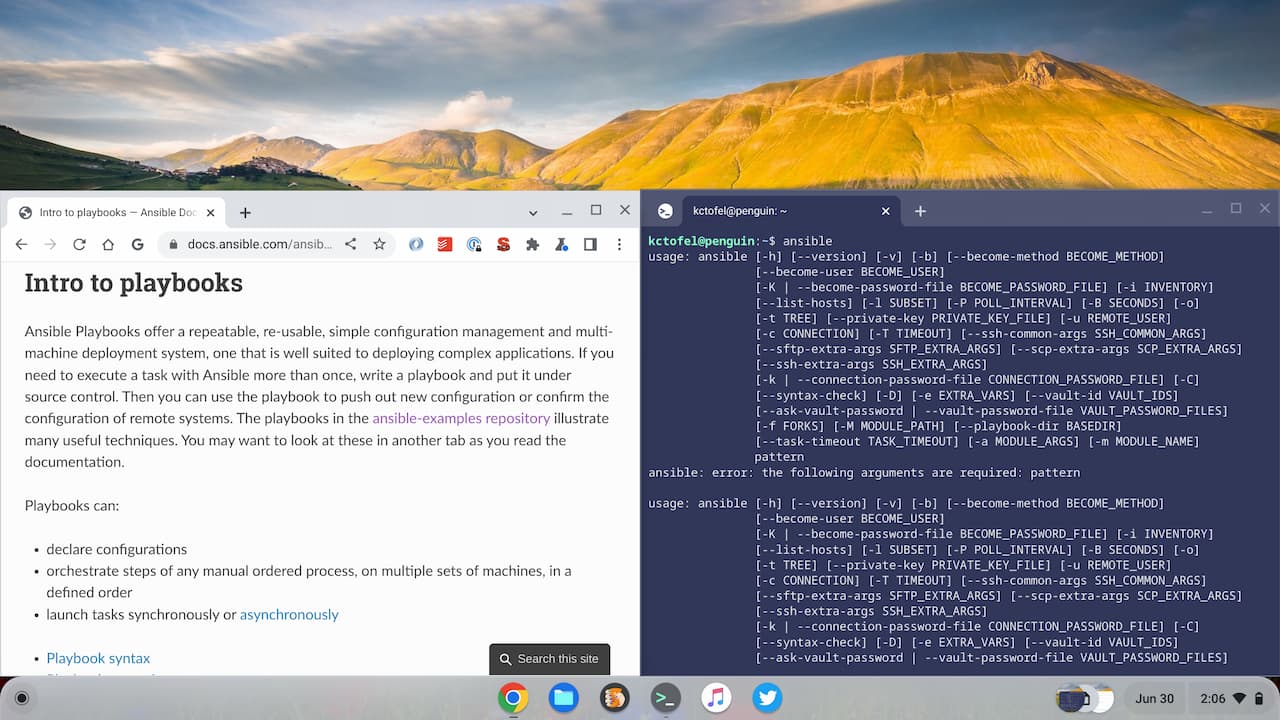The height and width of the screenshot is (720, 1280).
Task: Open Twitter from the shelf
Action: [x=767, y=698]
